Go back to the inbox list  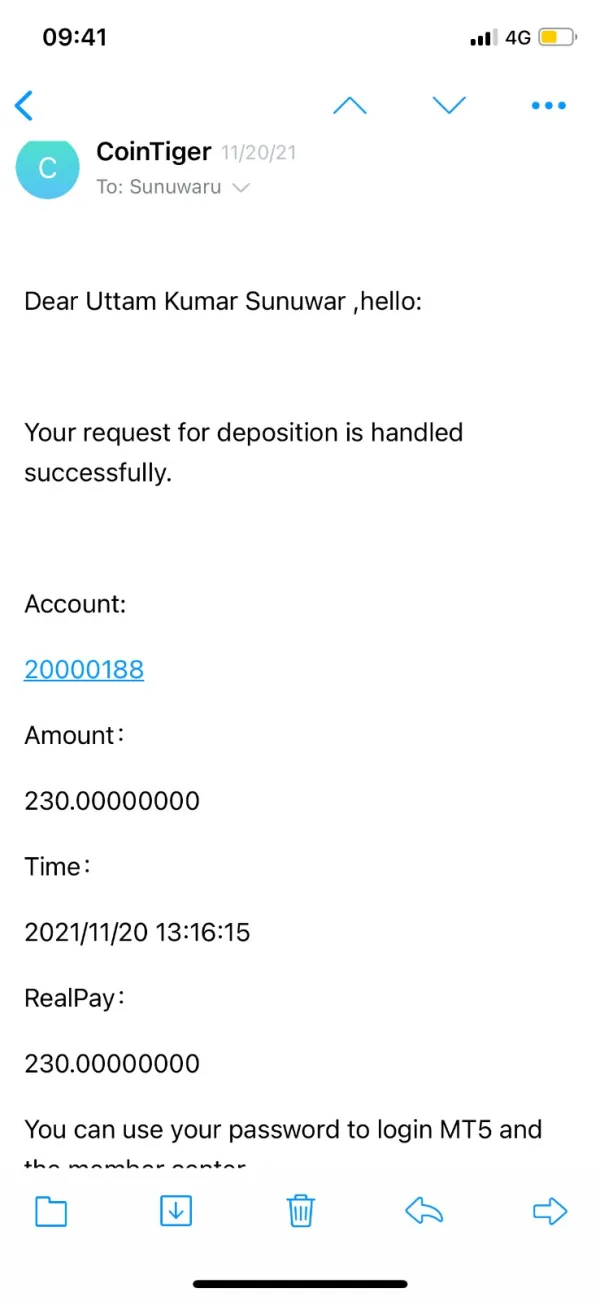coord(24,105)
